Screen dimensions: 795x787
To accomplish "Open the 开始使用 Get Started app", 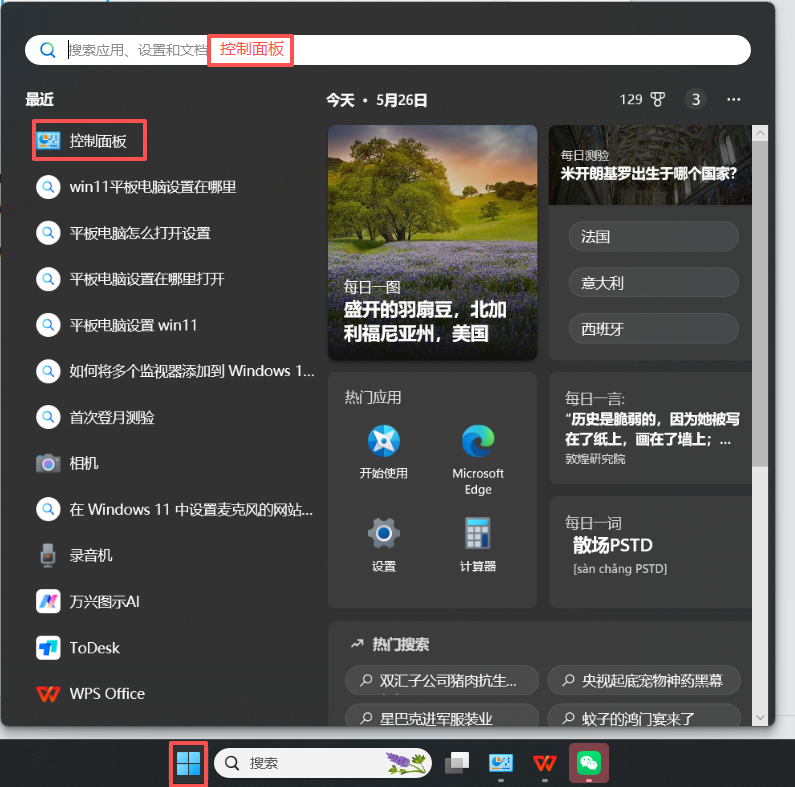I will [383, 452].
